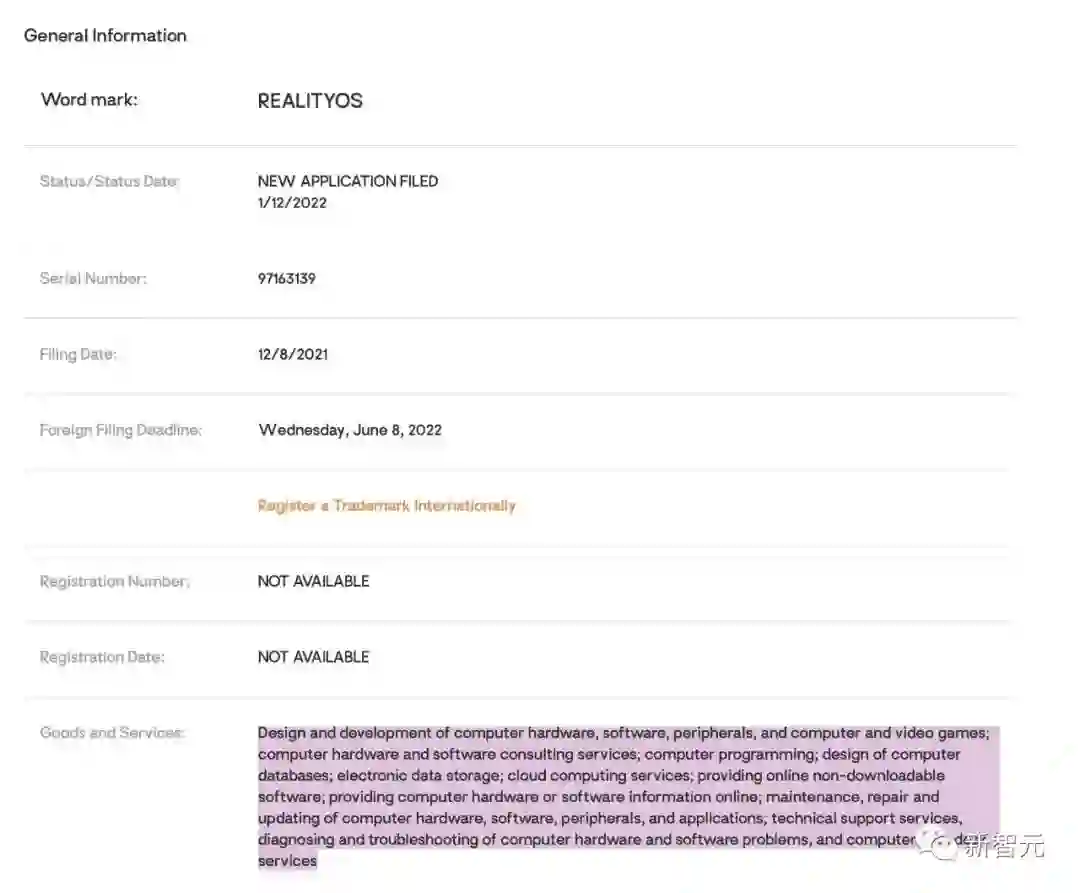Click the Register a Trademark Internationally link
Image resolution: width=1080 pixels, height=893 pixels.
tap(386, 506)
